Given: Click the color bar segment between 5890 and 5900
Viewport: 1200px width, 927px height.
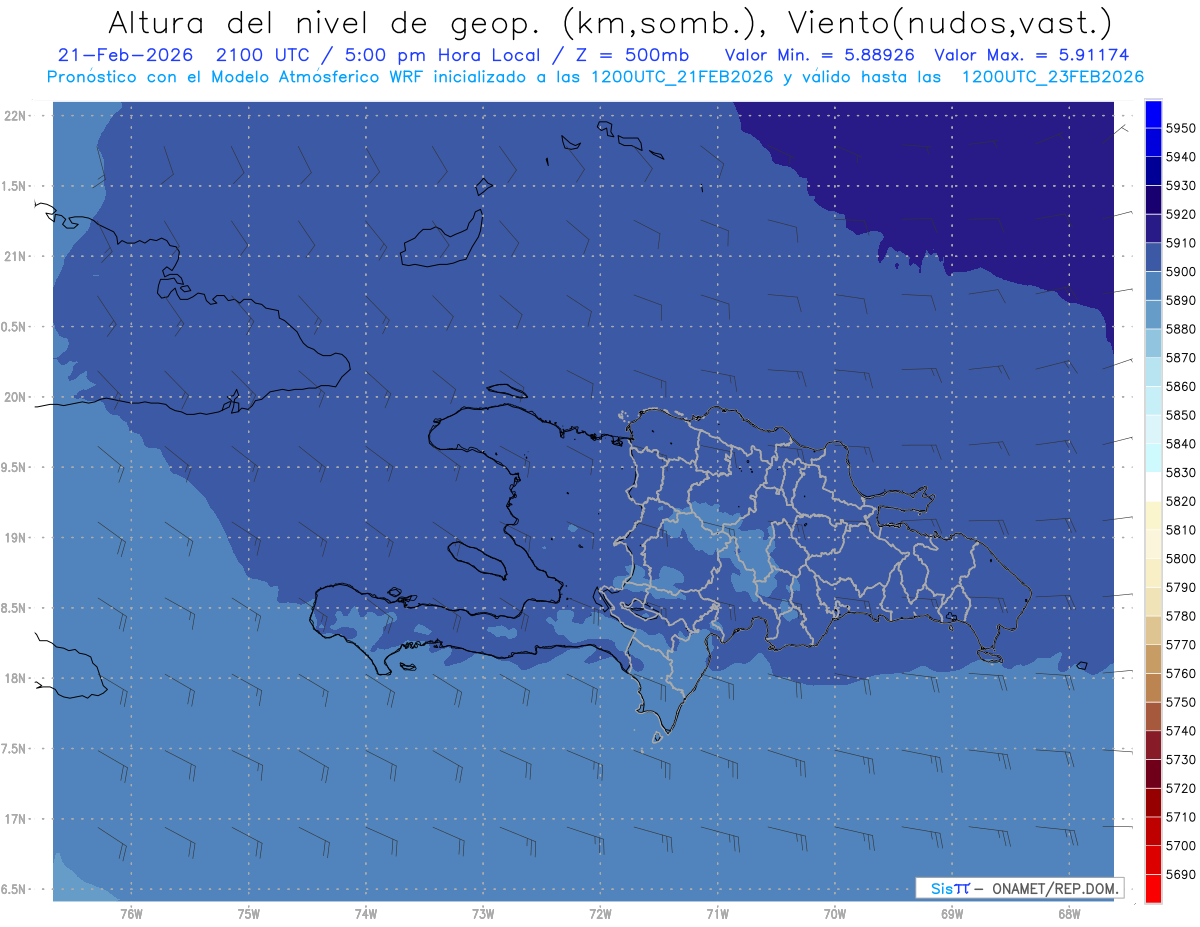Looking at the screenshot, I should pyautogui.click(x=1153, y=286).
